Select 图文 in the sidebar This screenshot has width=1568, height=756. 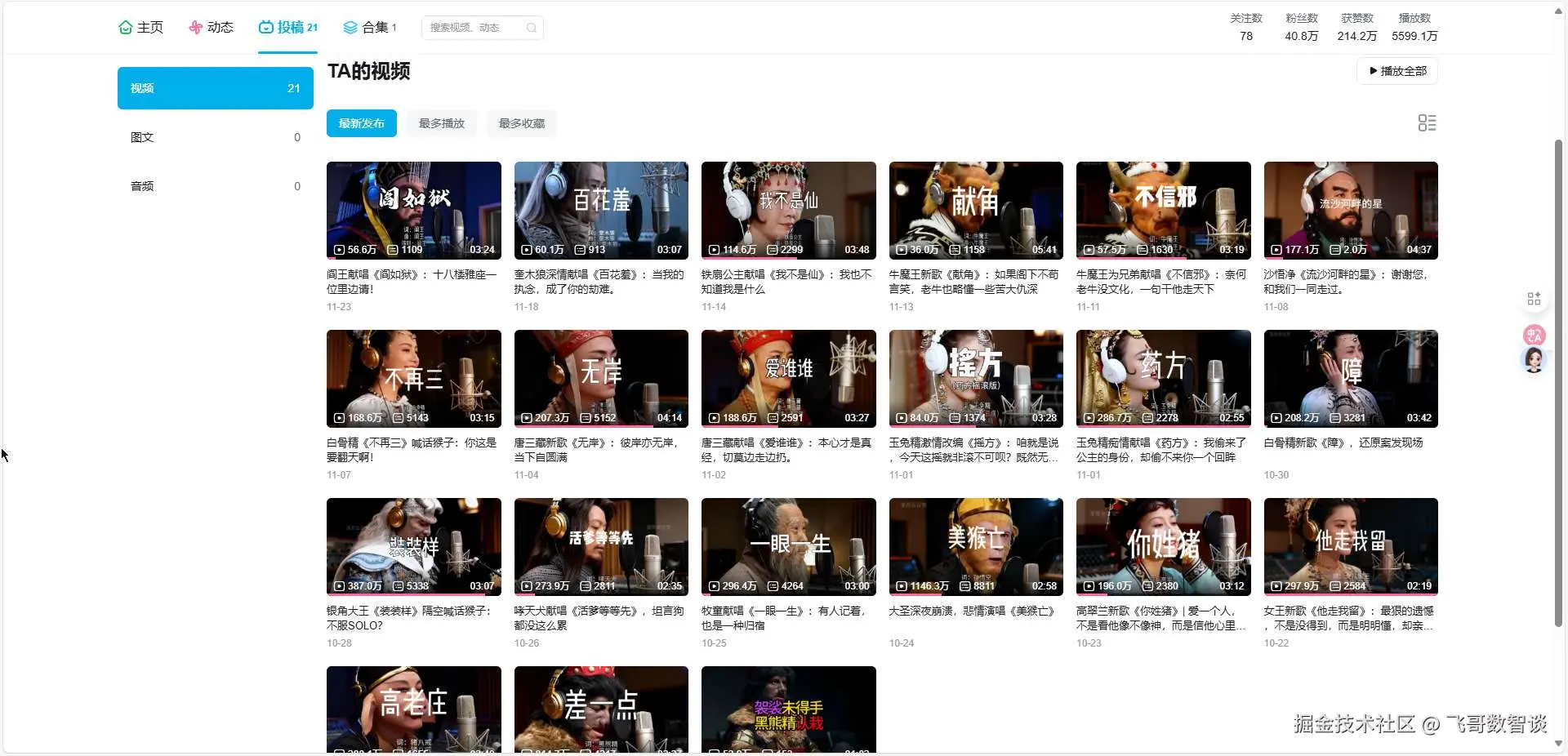pyautogui.click(x=216, y=137)
